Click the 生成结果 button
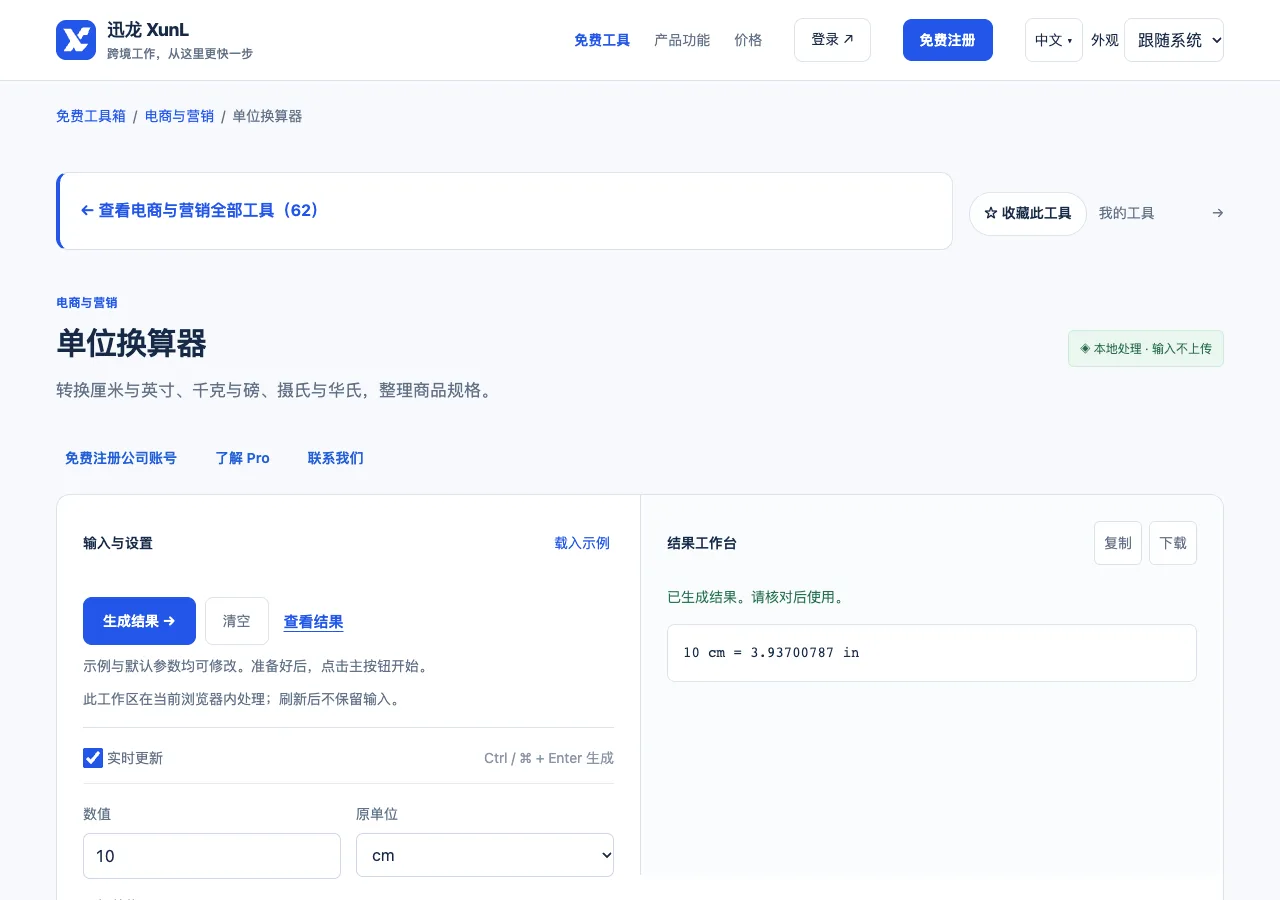Screen dimensions: 1280x900 click(x=139, y=621)
